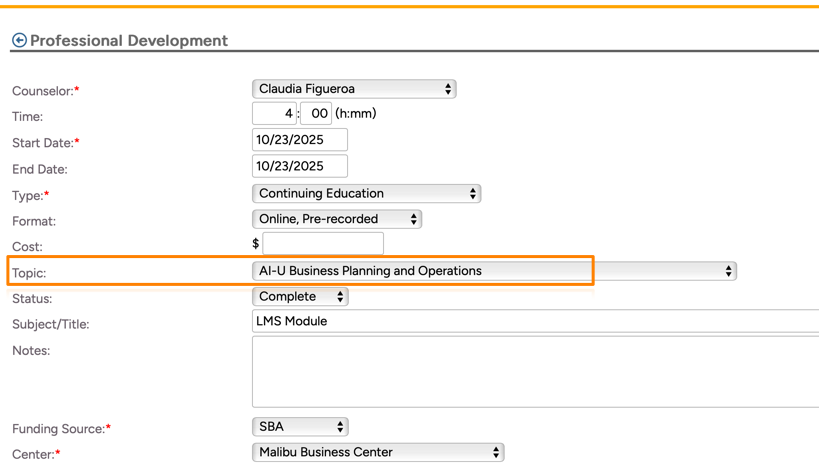This screenshot has height=475, width=819.
Task: Open the Topic dropdown
Action: 494,271
